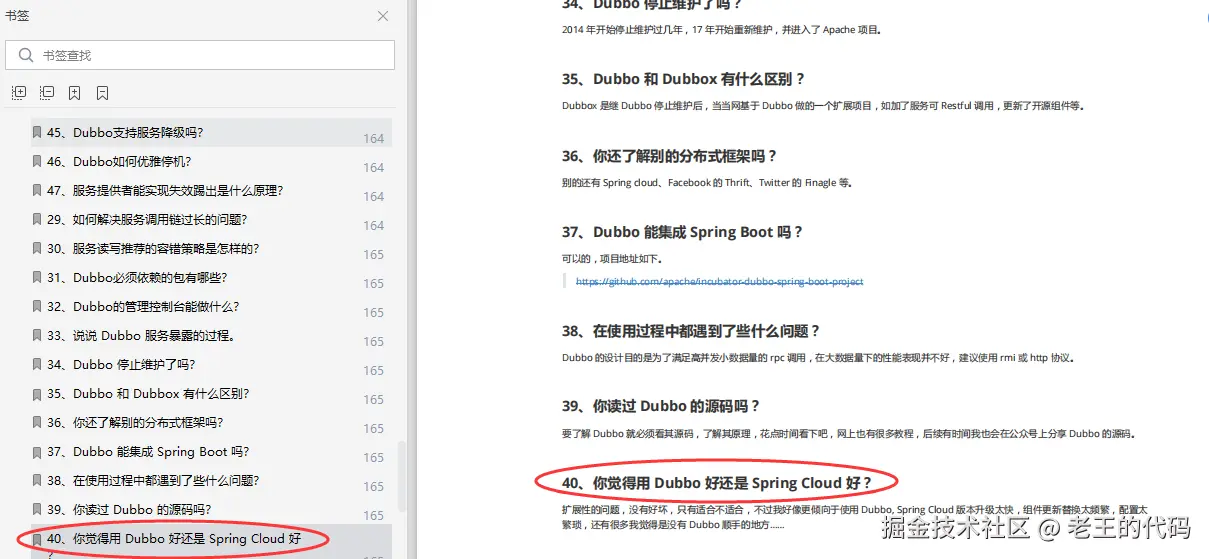Click bookmark flag icon beside 31、Dubbo必须依赖的包有哪些?
This screenshot has width=1209, height=559.
37,277
